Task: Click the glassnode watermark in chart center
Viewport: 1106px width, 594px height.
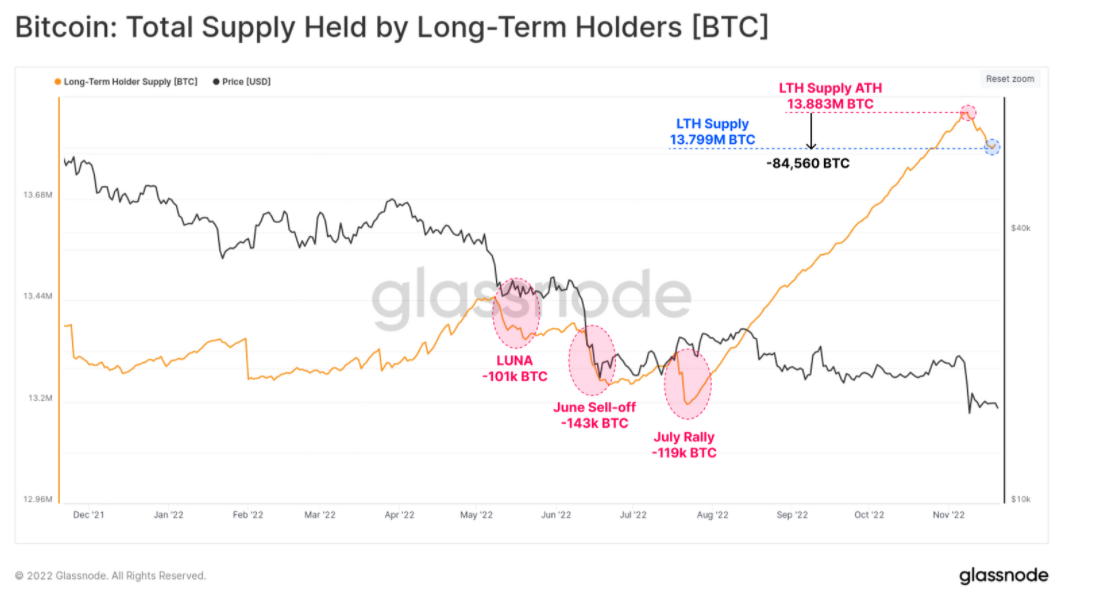Action: coord(531,296)
